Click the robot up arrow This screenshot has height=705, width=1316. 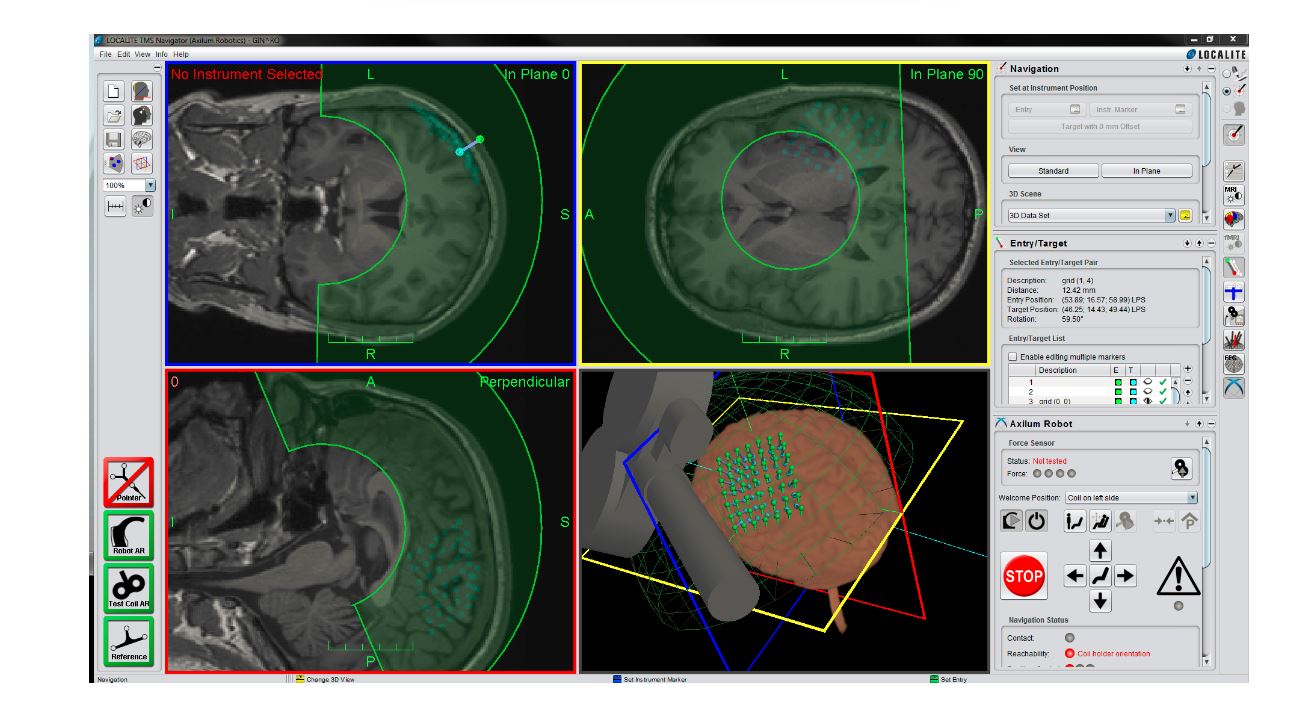1100,551
